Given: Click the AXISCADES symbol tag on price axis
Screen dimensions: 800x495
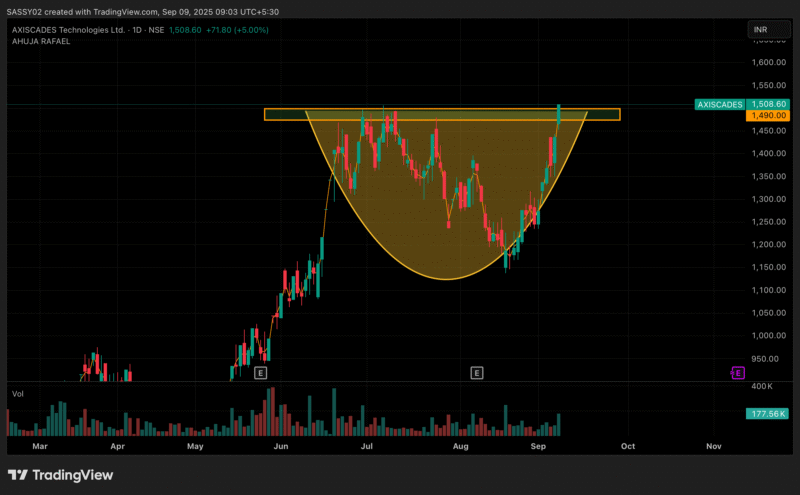Looking at the screenshot, I should pos(718,104).
